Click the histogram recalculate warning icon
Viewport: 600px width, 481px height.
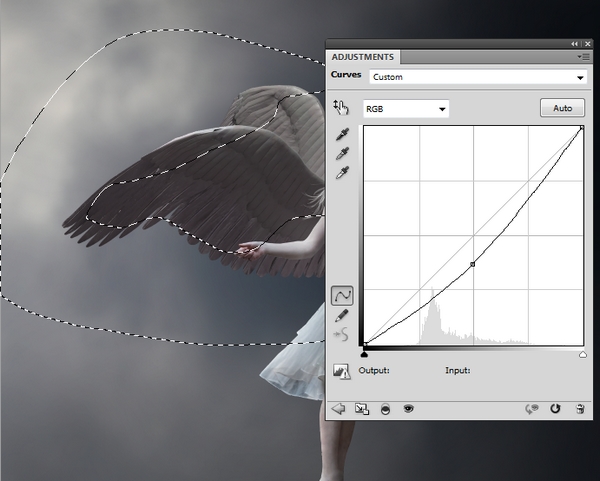342,371
